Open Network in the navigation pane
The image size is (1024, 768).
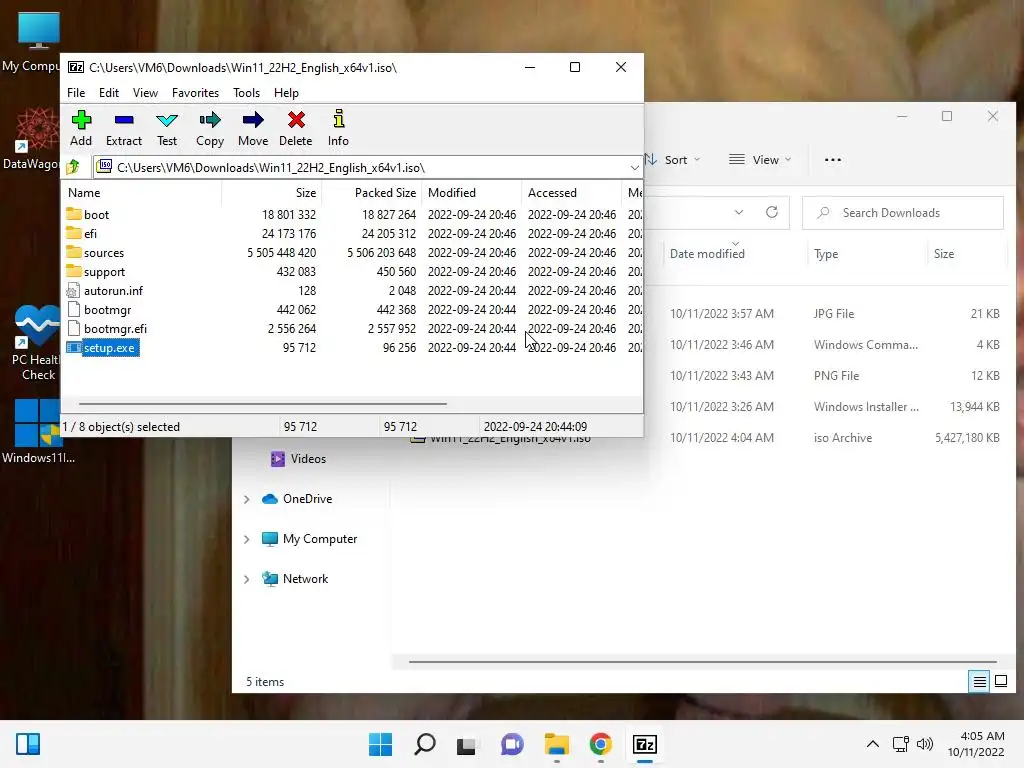[295, 579]
